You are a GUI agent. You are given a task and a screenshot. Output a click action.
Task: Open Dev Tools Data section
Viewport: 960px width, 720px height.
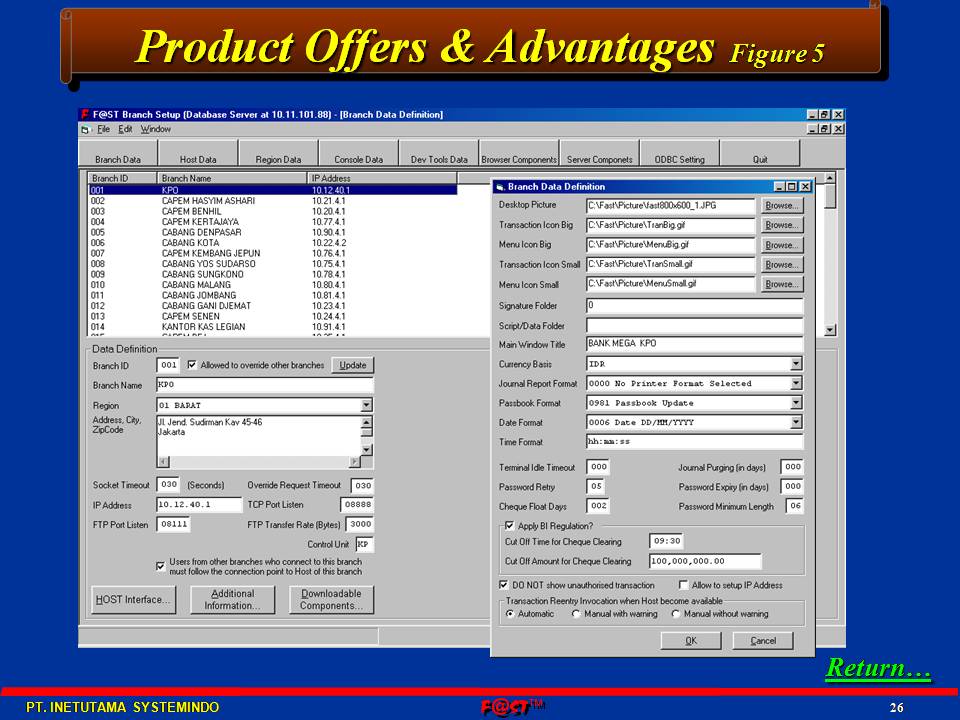click(x=439, y=159)
